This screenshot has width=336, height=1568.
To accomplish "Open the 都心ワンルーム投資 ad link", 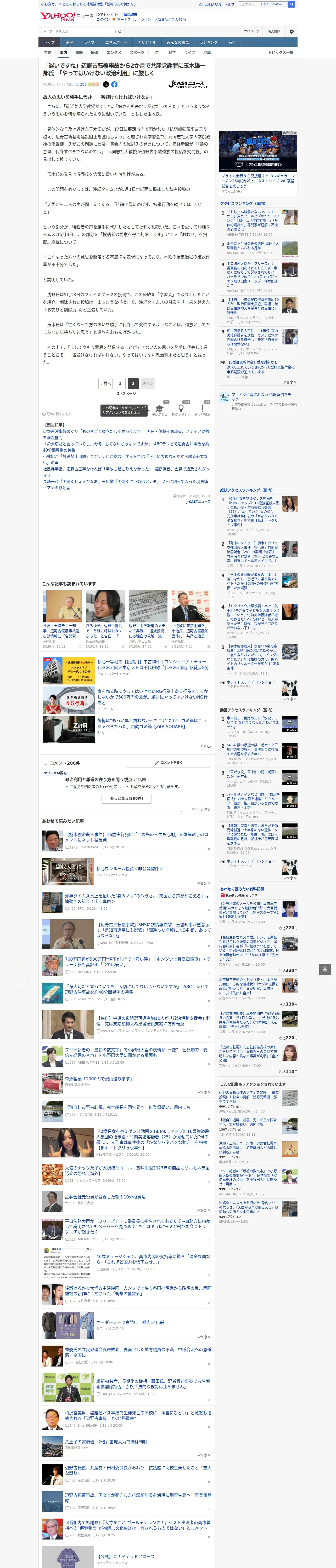I will (x=129, y=869).
